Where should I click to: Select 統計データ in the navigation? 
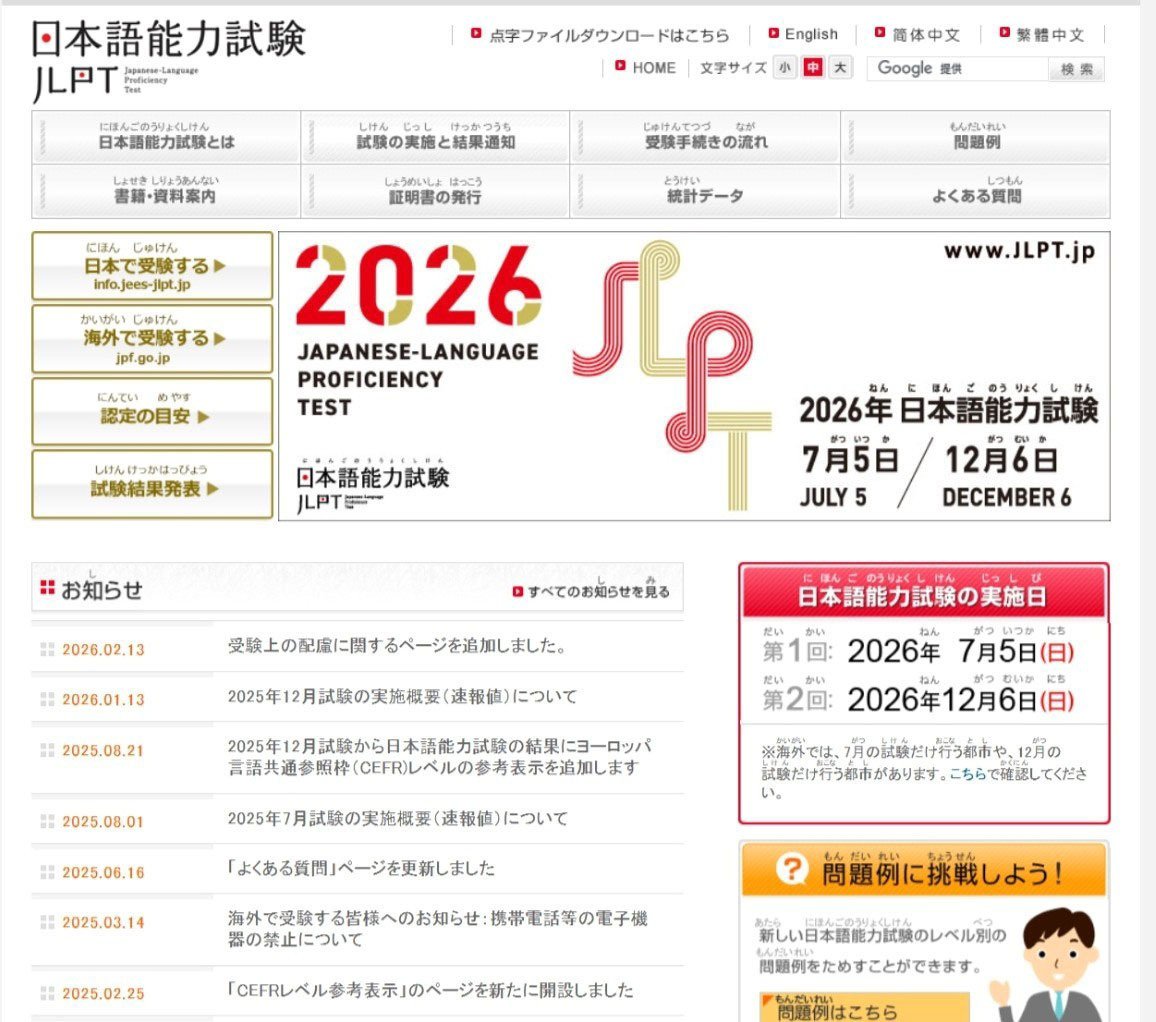coord(705,191)
